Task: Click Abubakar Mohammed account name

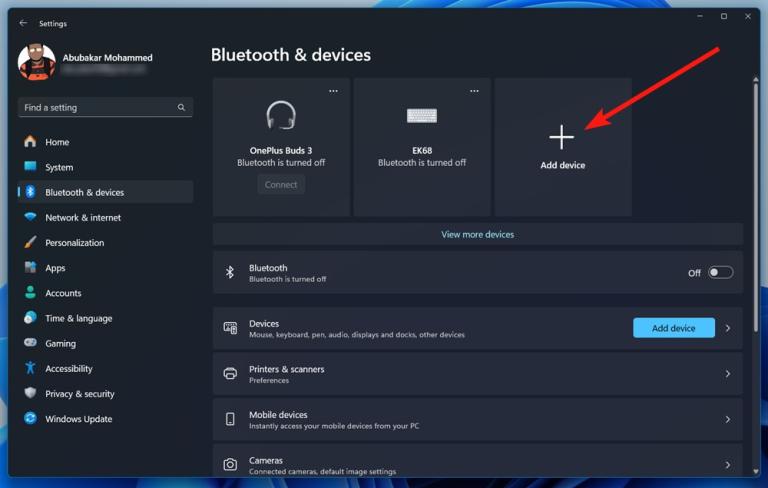Action: coord(107,58)
